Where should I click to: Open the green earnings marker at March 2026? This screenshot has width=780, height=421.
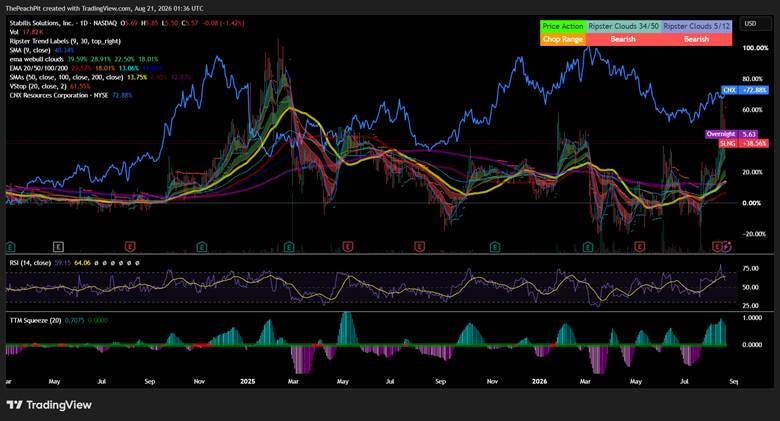pyautogui.click(x=587, y=246)
